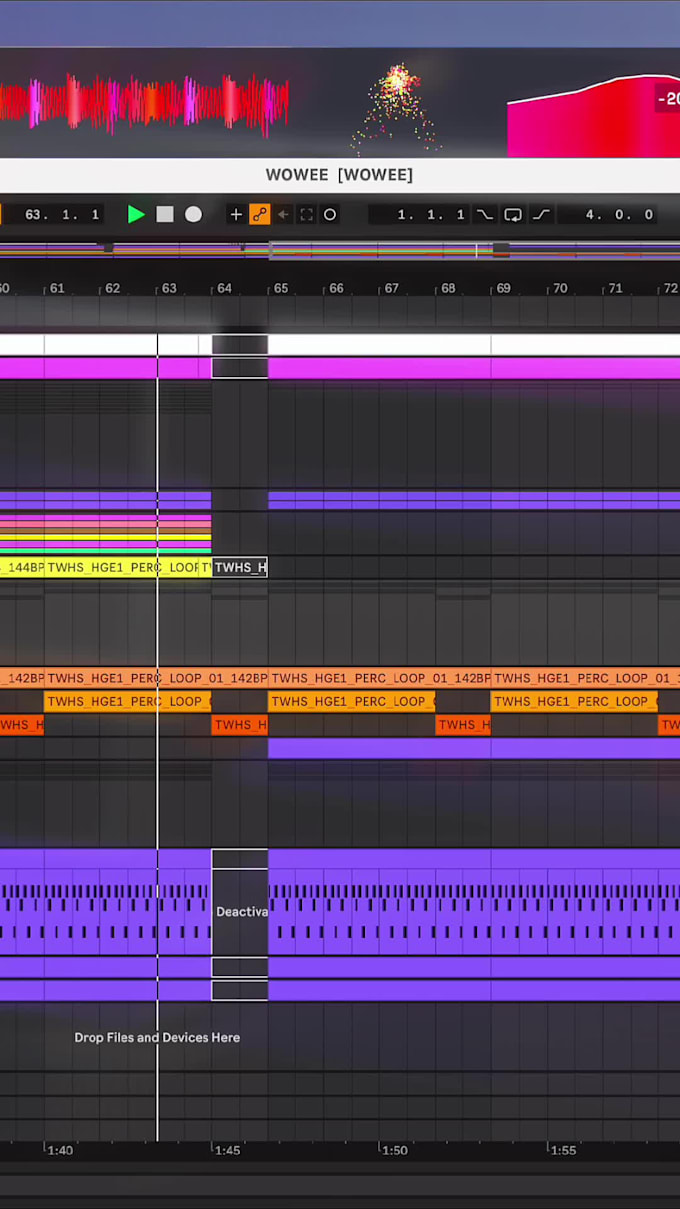This screenshot has width=680, height=1209.
Task: Click bar 68 in the beat ruler
Action: [448, 288]
